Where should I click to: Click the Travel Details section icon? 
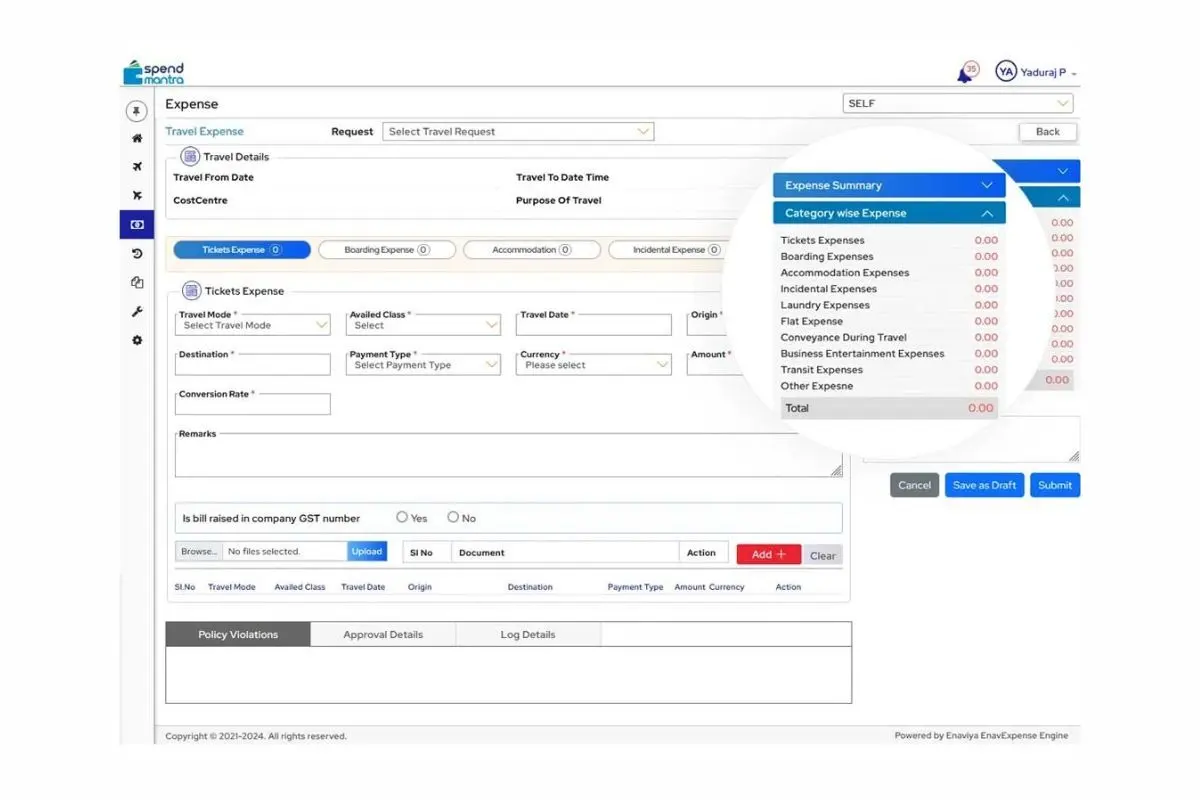189,156
